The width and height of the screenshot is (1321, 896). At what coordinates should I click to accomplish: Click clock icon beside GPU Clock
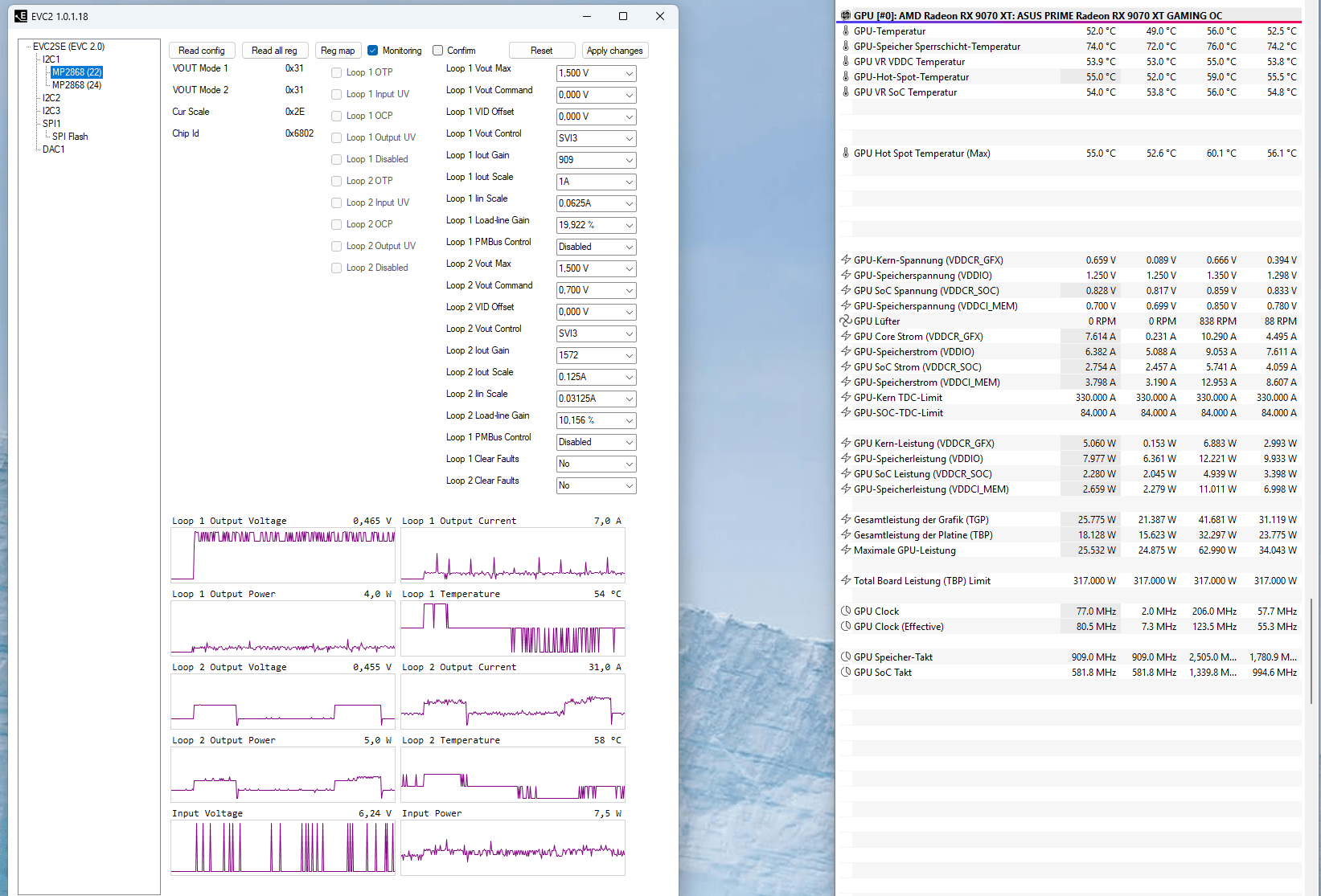[x=846, y=611]
